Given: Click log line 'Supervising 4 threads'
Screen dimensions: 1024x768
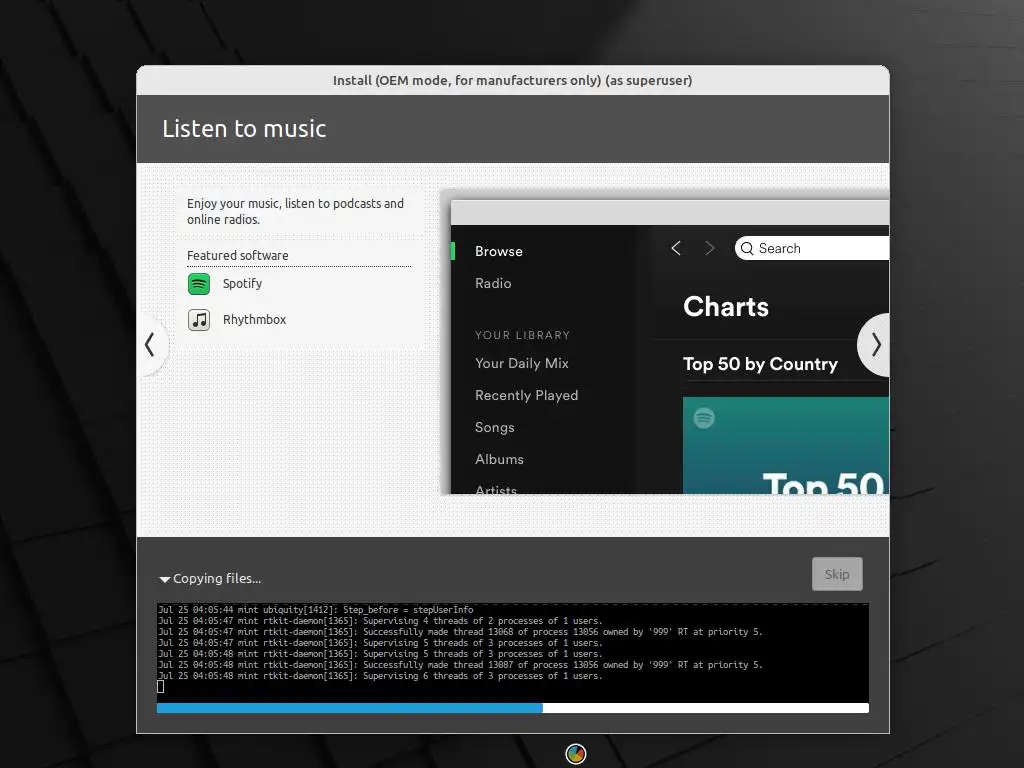Looking at the screenshot, I should coord(380,621).
